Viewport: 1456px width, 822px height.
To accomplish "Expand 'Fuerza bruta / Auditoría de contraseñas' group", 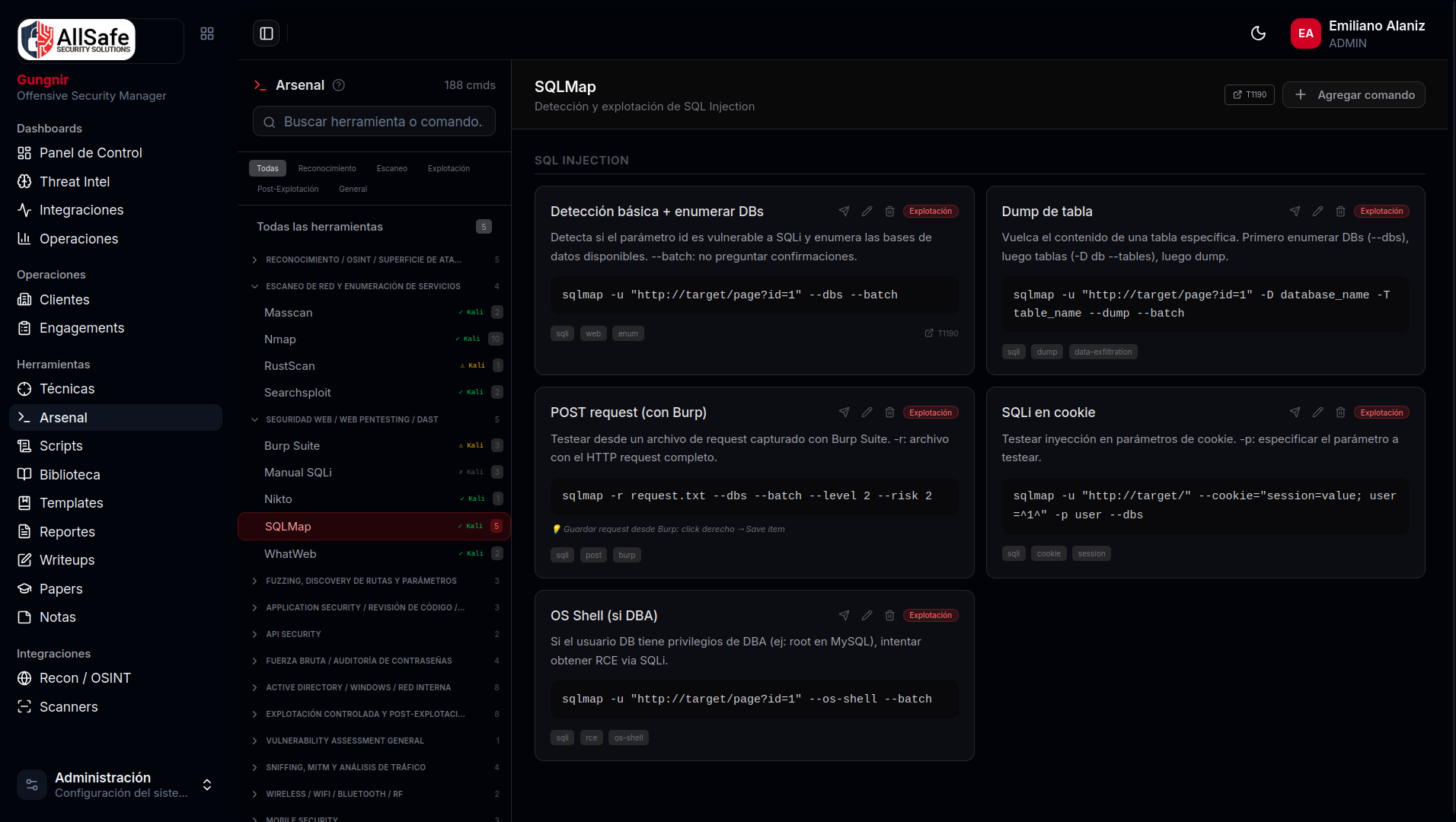I will point(374,661).
